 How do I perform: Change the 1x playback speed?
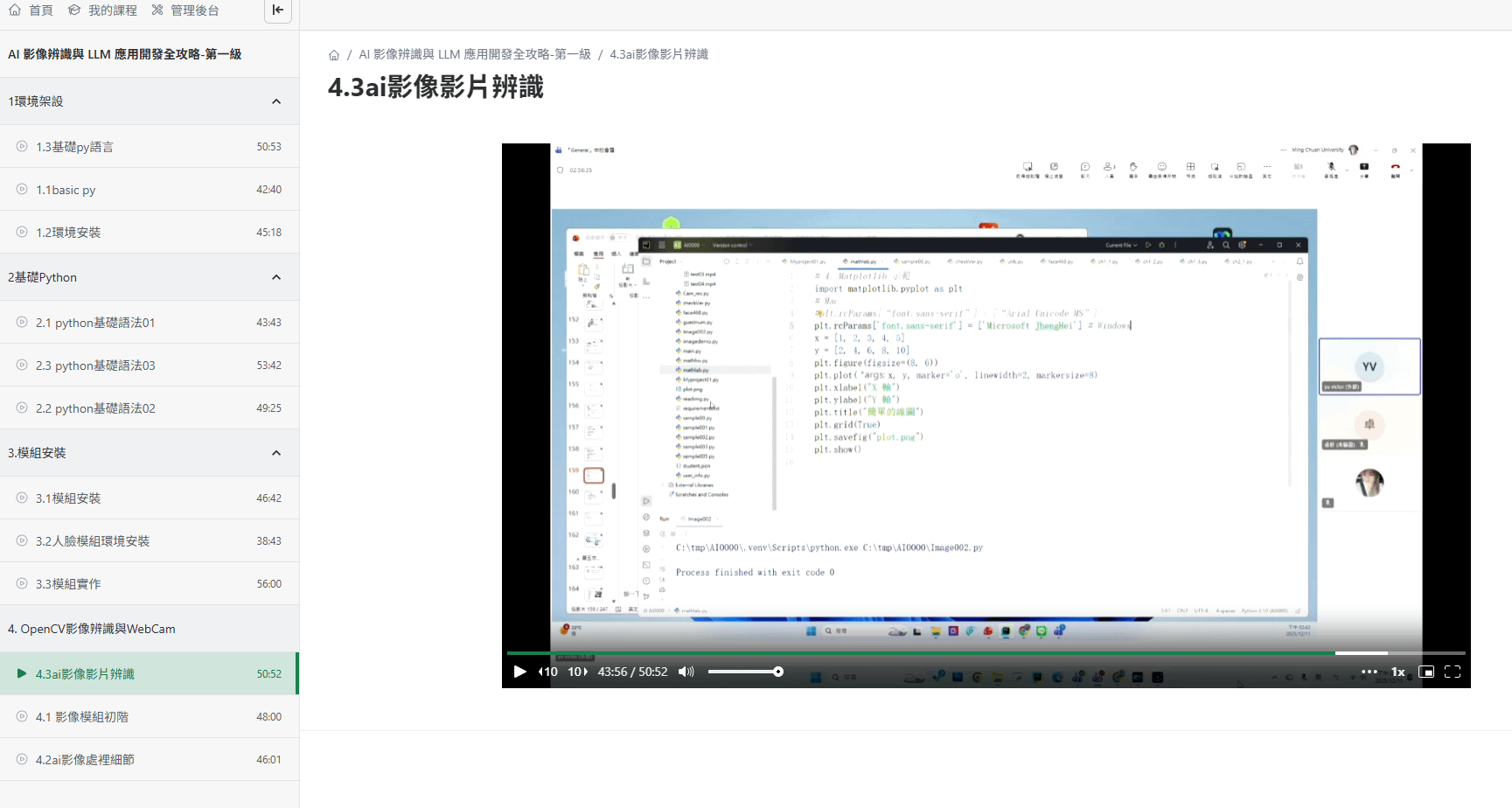click(1398, 672)
